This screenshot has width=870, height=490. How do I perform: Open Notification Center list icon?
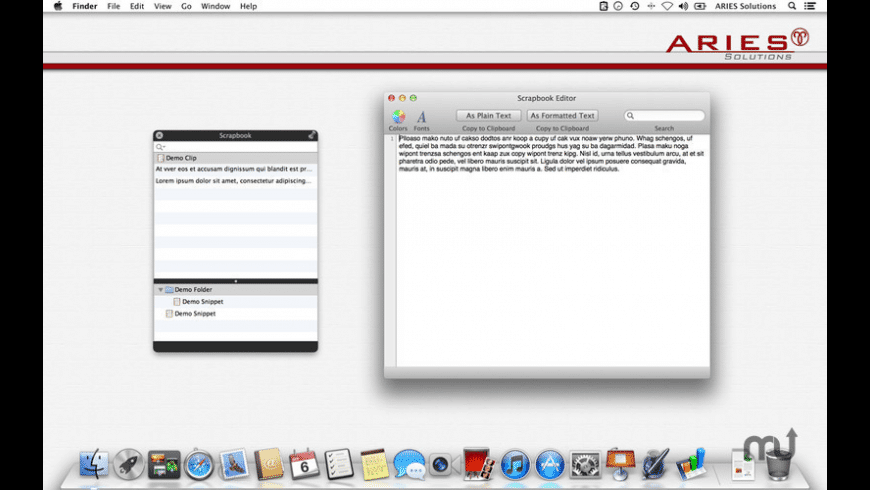(810, 6)
